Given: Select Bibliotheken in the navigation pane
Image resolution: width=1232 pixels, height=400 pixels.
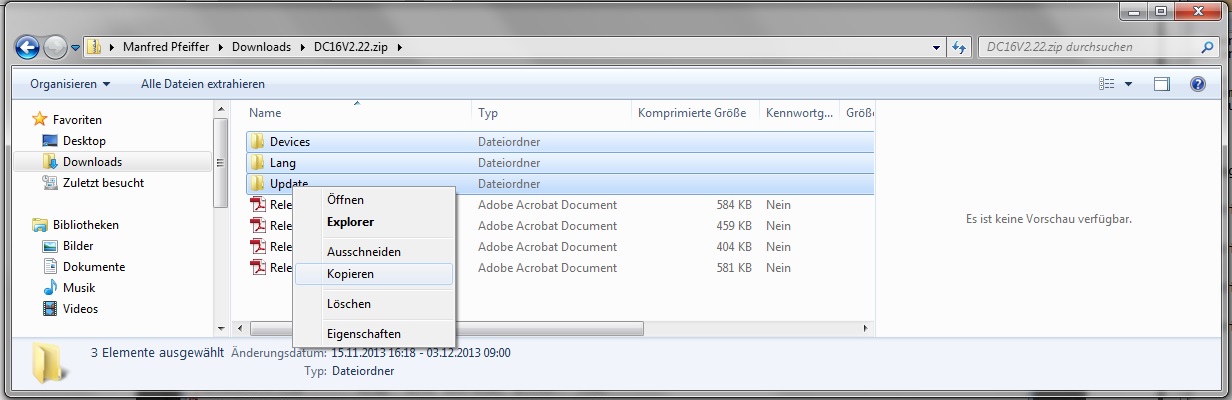Looking at the screenshot, I should tap(85, 225).
